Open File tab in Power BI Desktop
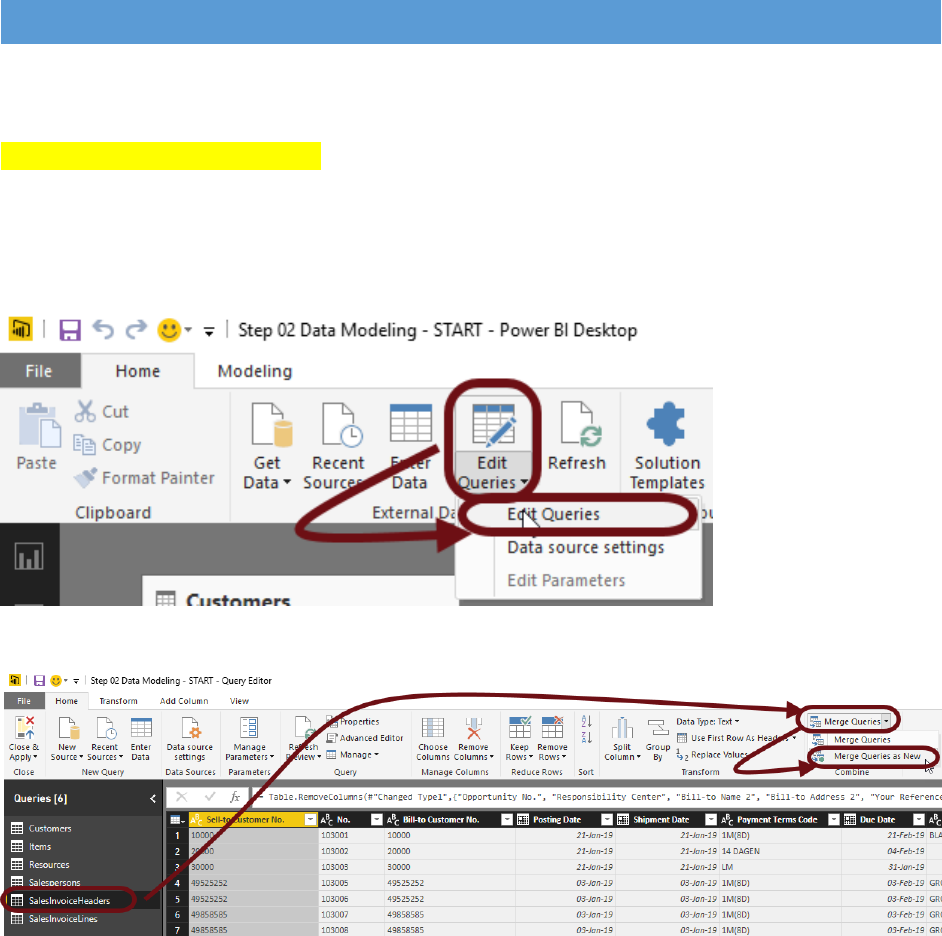942x936 pixels. [39, 371]
